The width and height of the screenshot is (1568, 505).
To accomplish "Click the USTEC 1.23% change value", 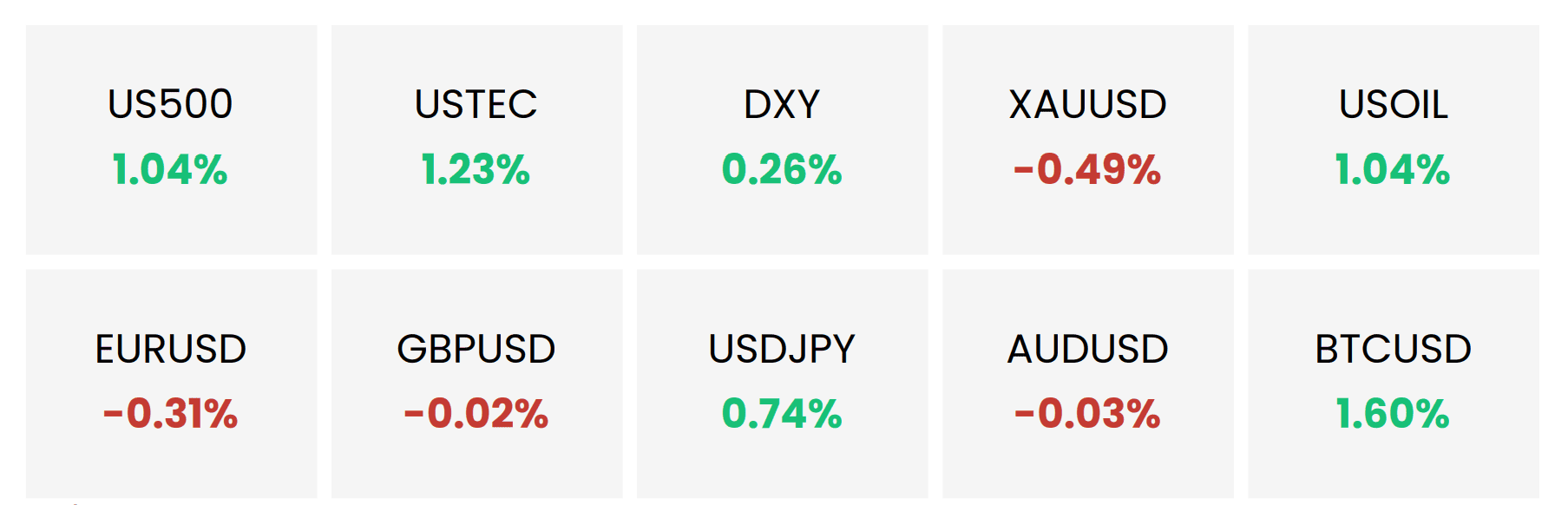I will pyautogui.click(x=476, y=169).
